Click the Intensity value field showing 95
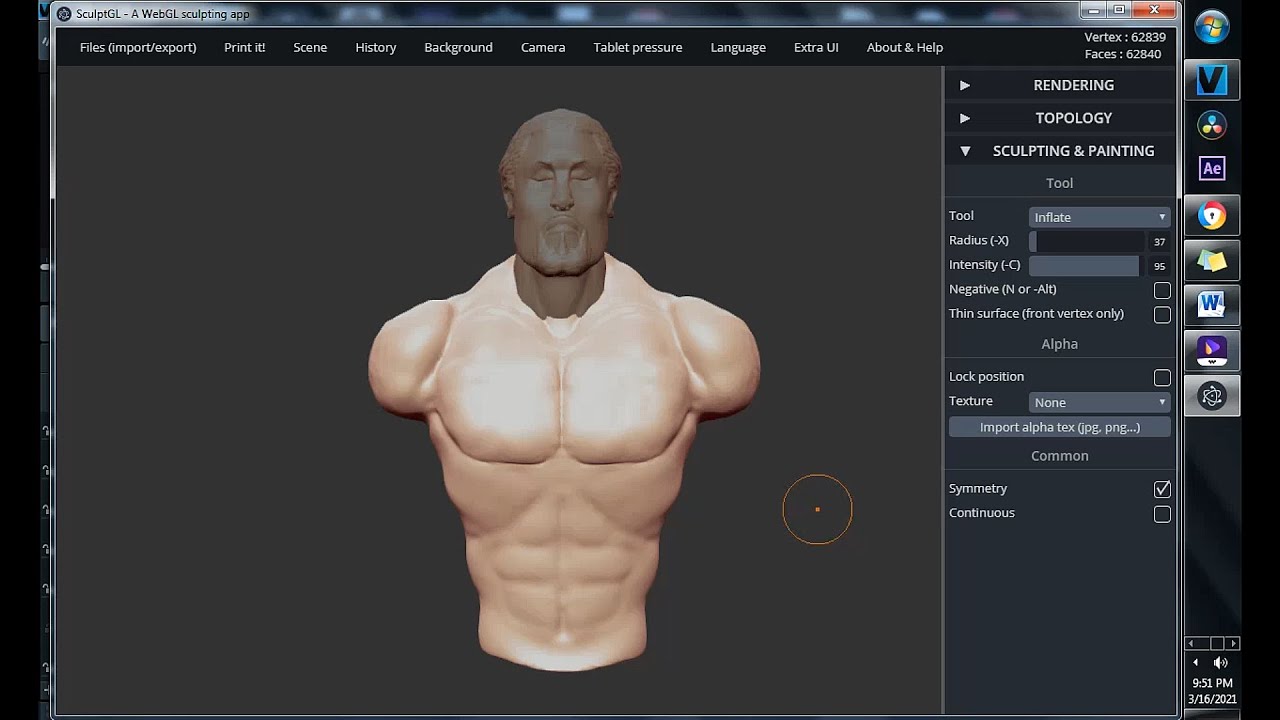The height and width of the screenshot is (720, 1280). point(1160,266)
